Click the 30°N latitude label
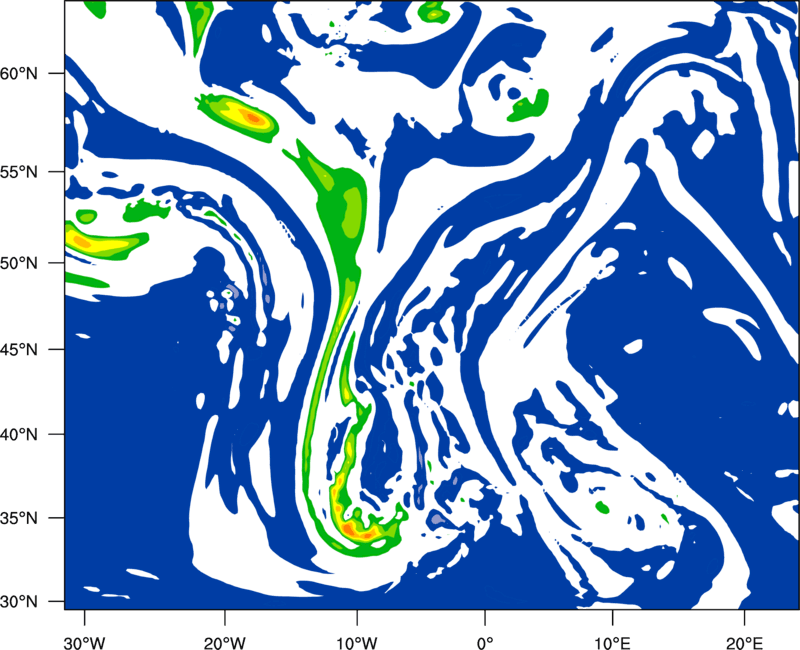 [x=19, y=602]
